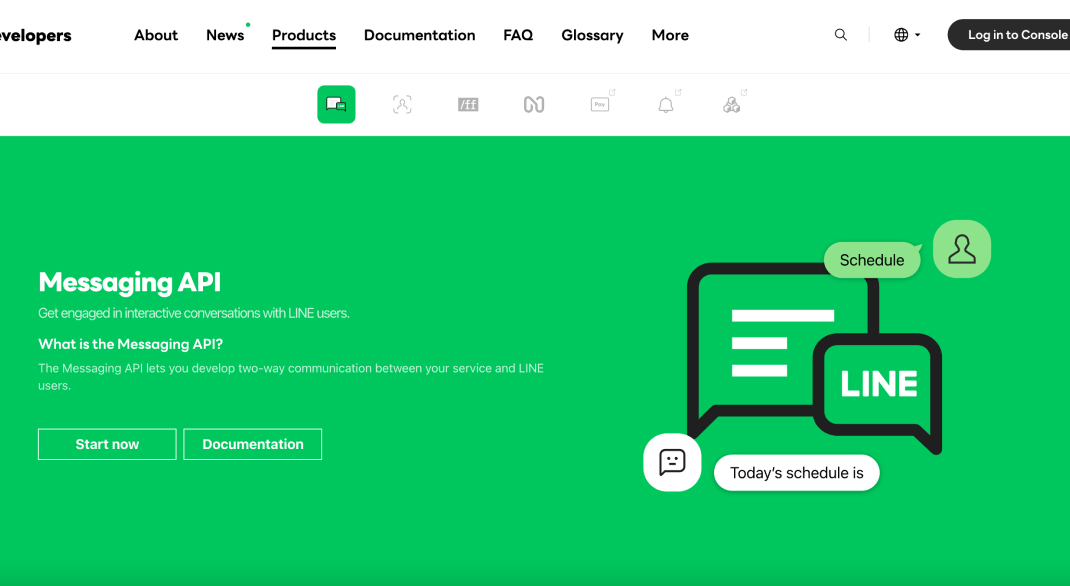This screenshot has width=1070, height=586.
Task: Go to the News section
Action: pos(225,35)
